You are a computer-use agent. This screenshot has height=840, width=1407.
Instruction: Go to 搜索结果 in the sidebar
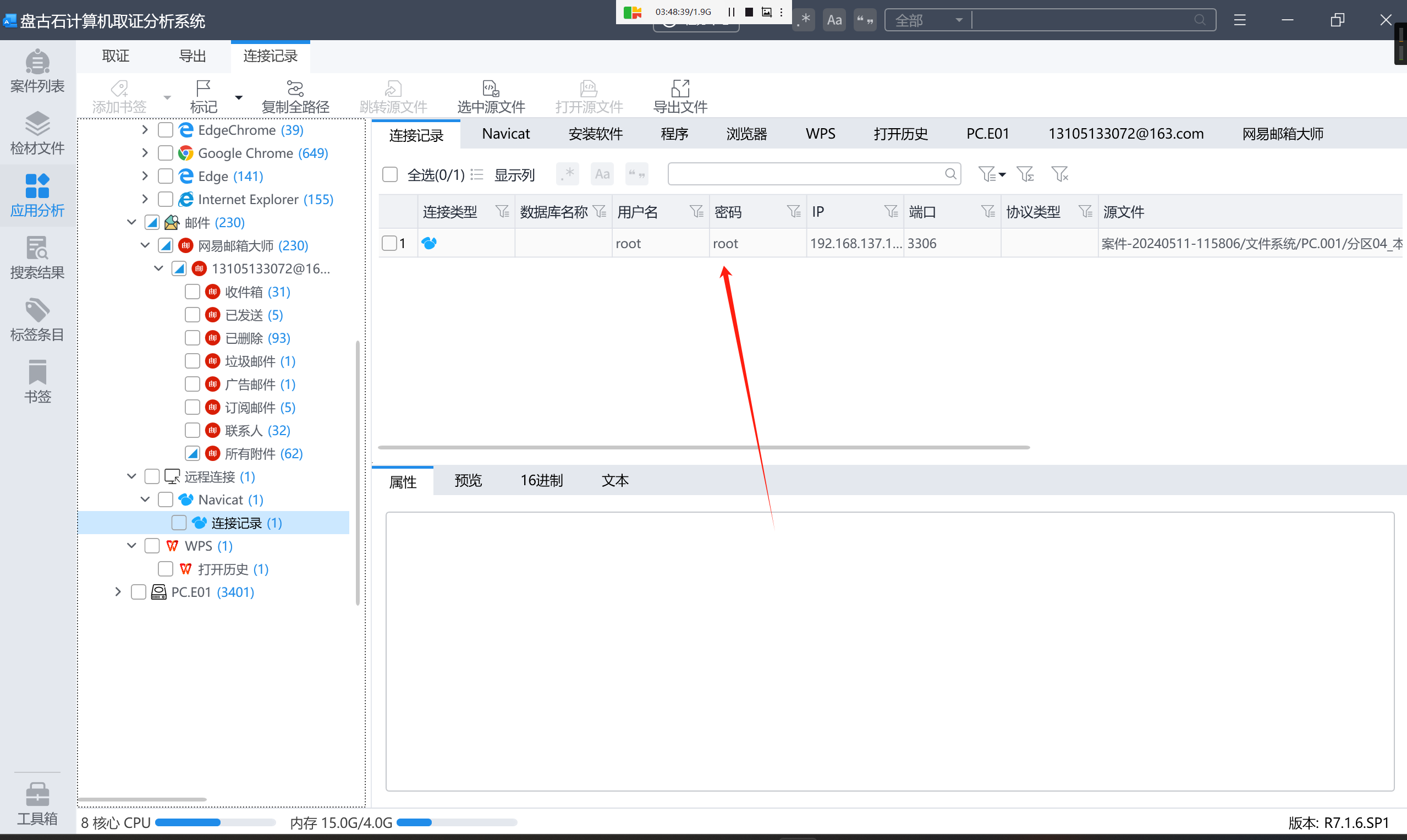pos(37,258)
